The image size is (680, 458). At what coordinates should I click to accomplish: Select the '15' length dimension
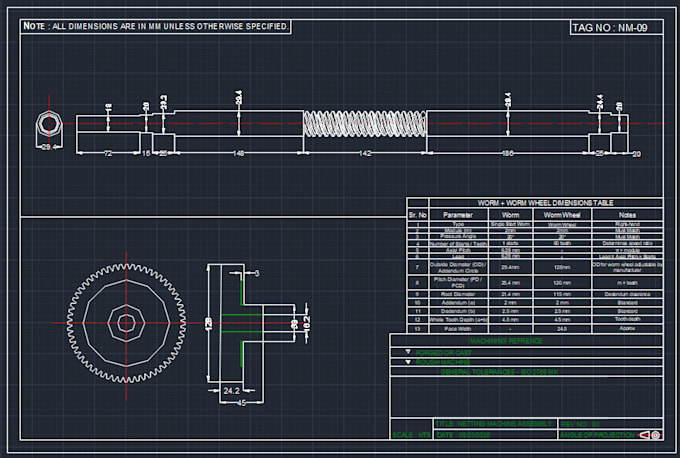pos(146,153)
